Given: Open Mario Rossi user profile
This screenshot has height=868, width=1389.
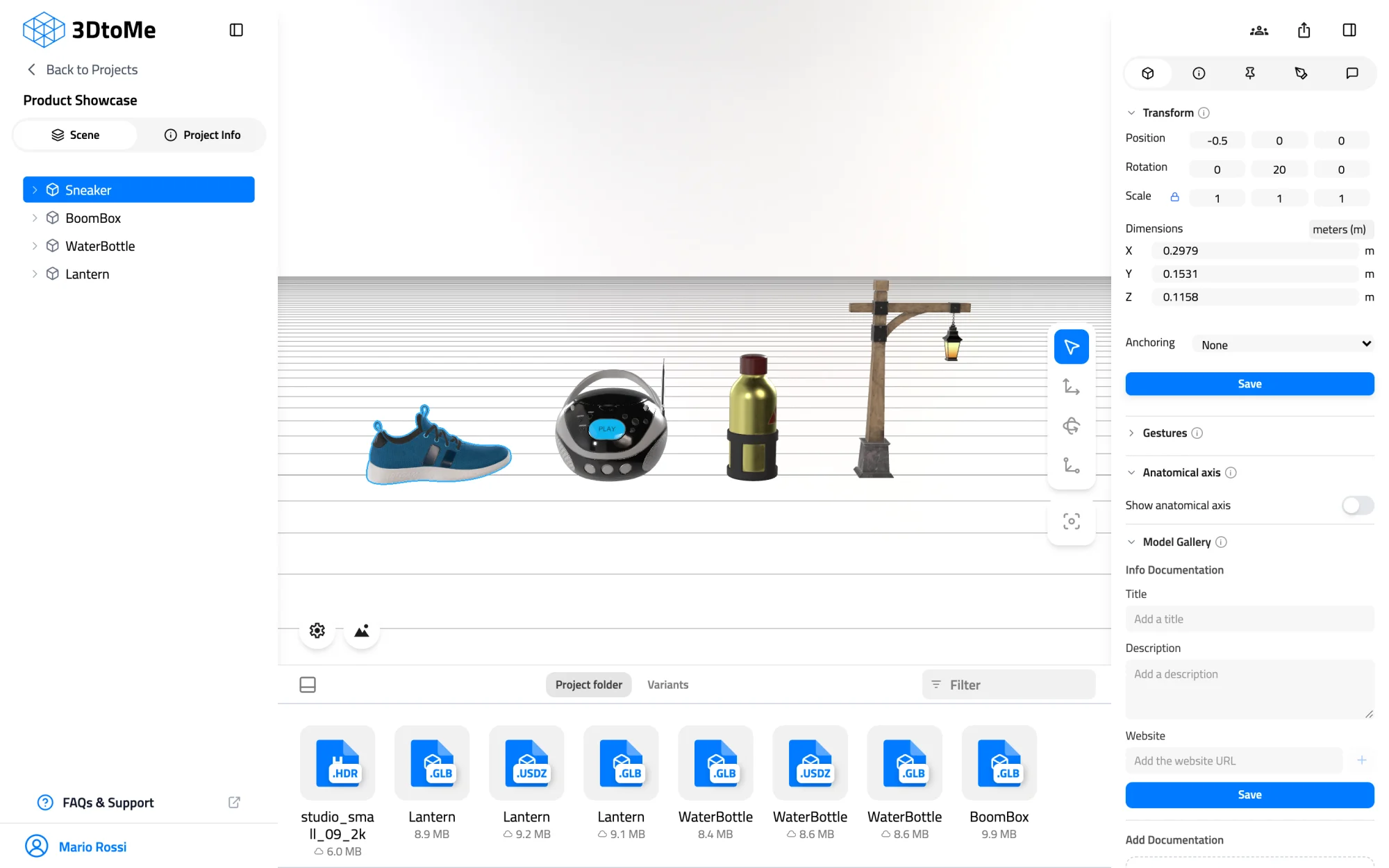Looking at the screenshot, I should 76,846.
